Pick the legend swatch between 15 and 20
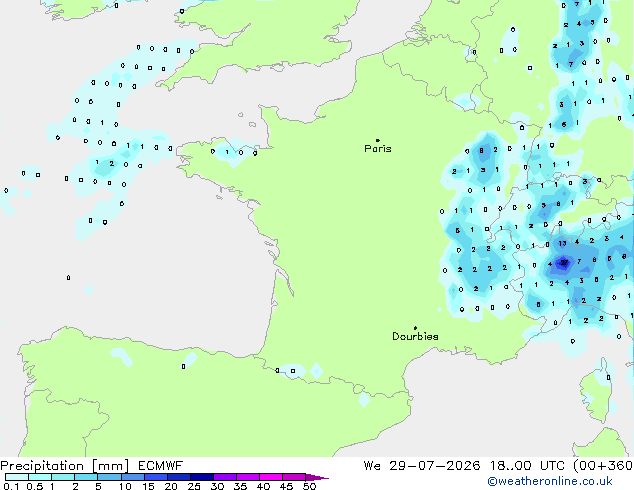Viewport: 634px width, 490px height. 156,477
